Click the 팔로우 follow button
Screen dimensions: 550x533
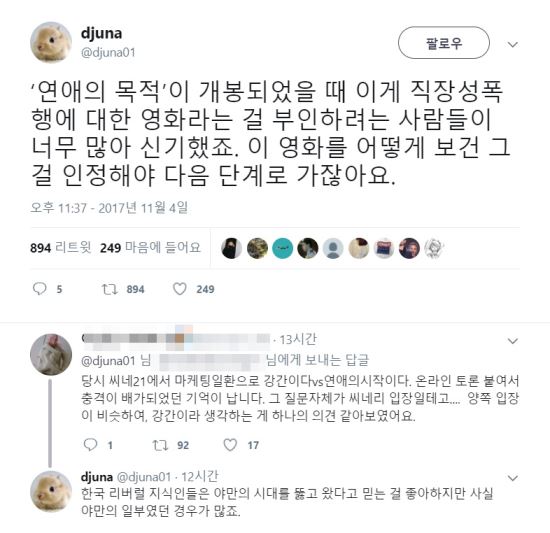click(444, 43)
